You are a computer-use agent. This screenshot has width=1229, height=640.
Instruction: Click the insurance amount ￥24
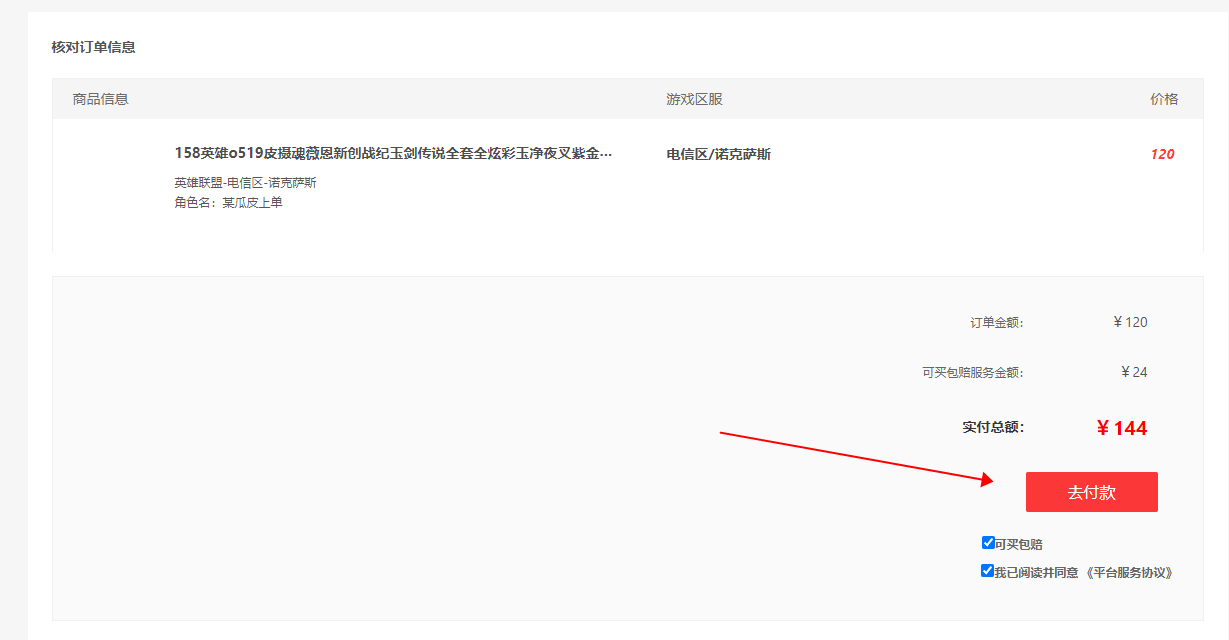pyautogui.click(x=1134, y=372)
